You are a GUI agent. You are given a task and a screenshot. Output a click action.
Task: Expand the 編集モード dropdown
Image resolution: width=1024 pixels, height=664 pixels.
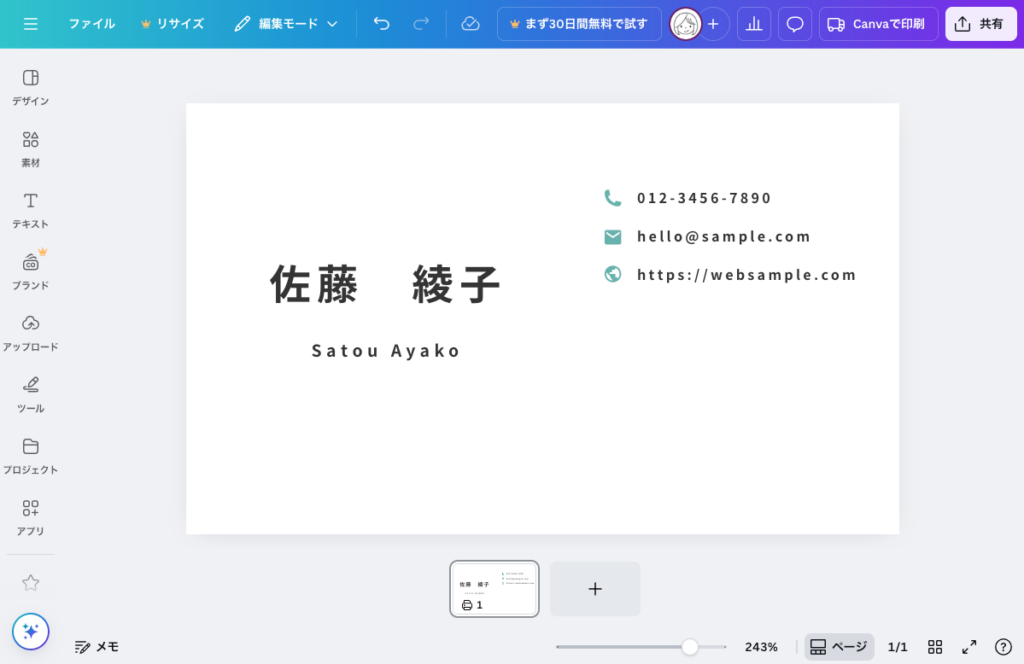(x=286, y=24)
